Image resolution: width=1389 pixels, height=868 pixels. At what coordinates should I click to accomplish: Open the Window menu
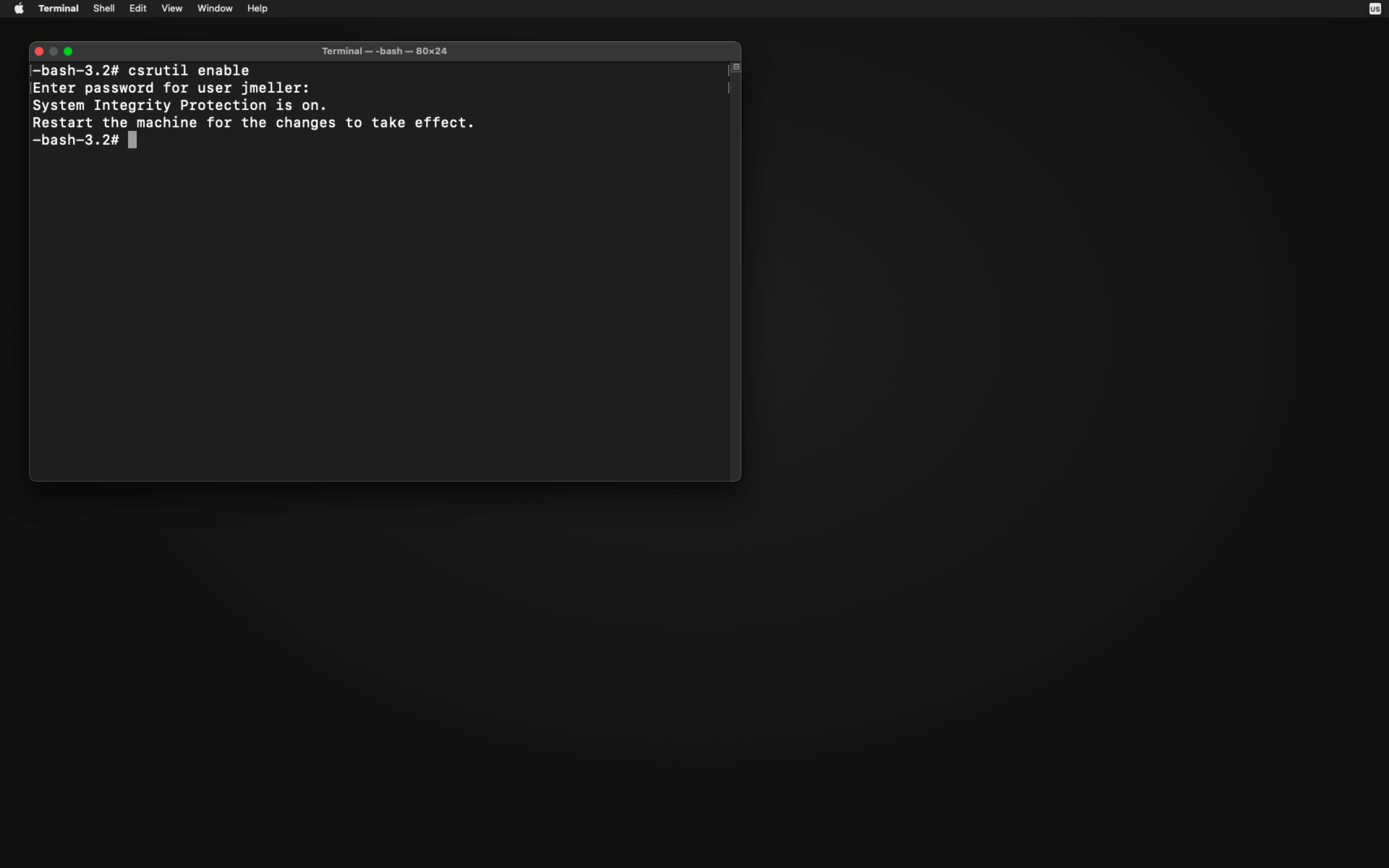point(215,8)
